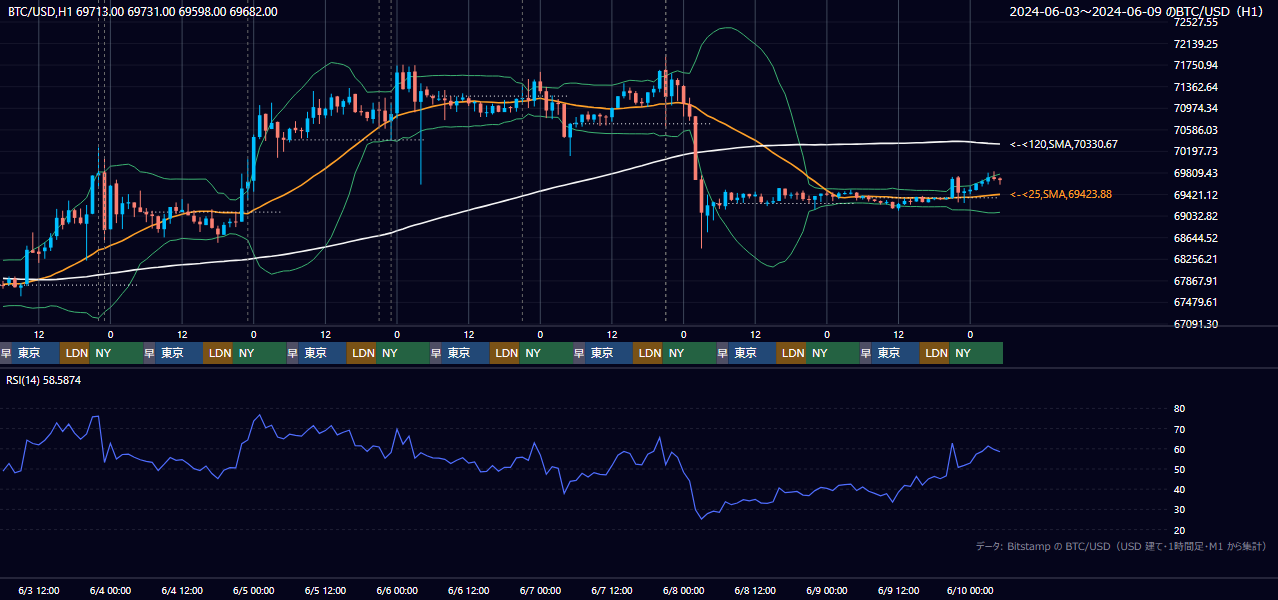Click RSI scale value 70

coord(1180,429)
